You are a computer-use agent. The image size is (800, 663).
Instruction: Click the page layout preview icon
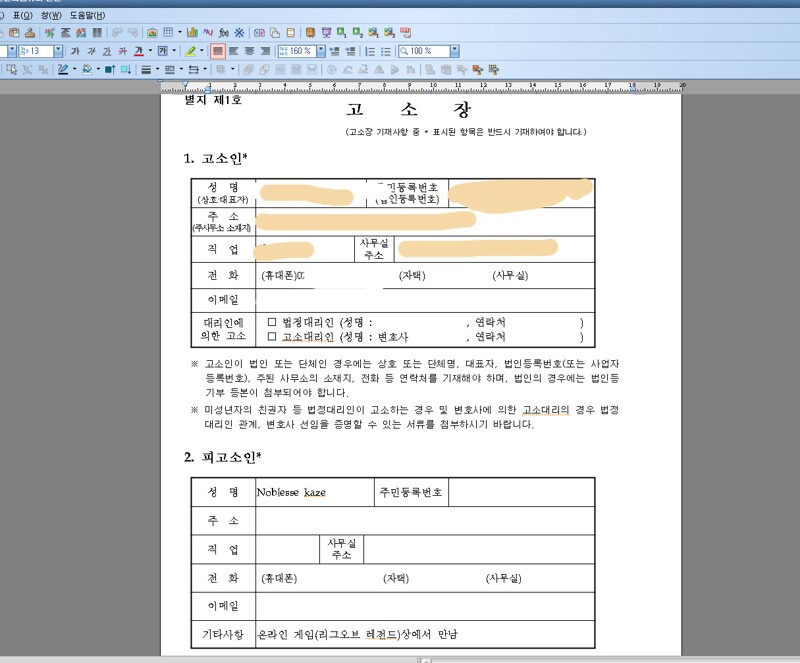291,33
